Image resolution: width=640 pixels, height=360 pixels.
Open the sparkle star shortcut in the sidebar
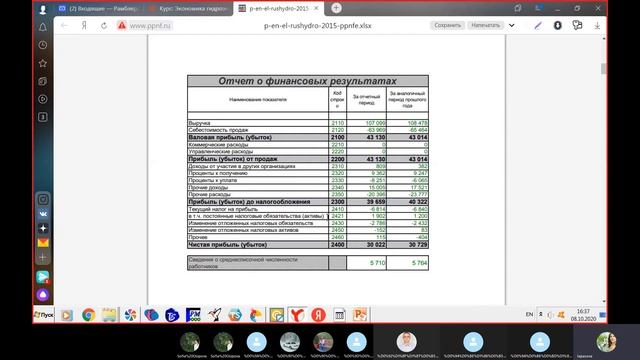pos(43,229)
